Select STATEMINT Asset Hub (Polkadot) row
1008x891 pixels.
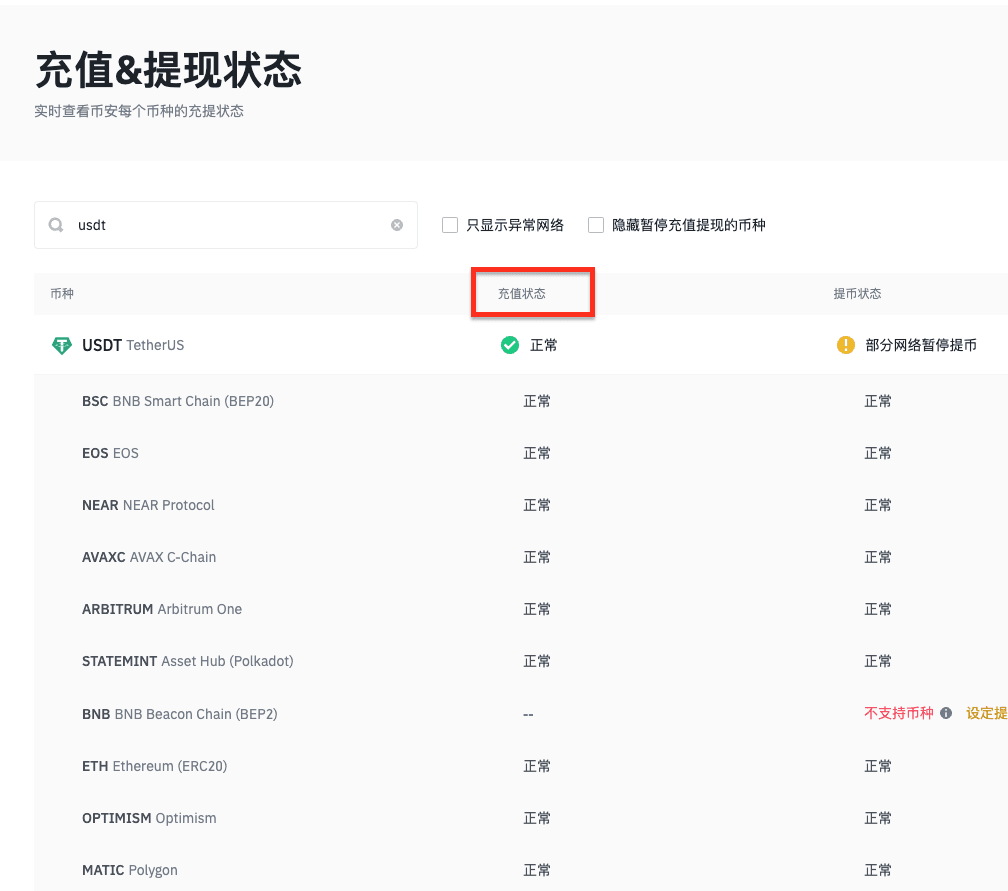coord(521,662)
